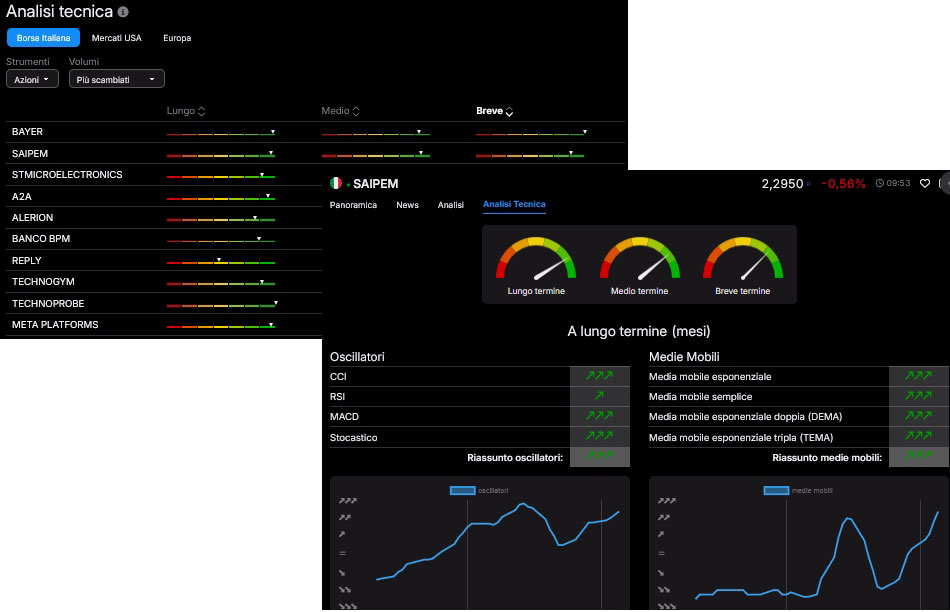The height and width of the screenshot is (612, 950).
Task: Click the Riassunto oscillatori arrows indicator
Action: [599, 456]
